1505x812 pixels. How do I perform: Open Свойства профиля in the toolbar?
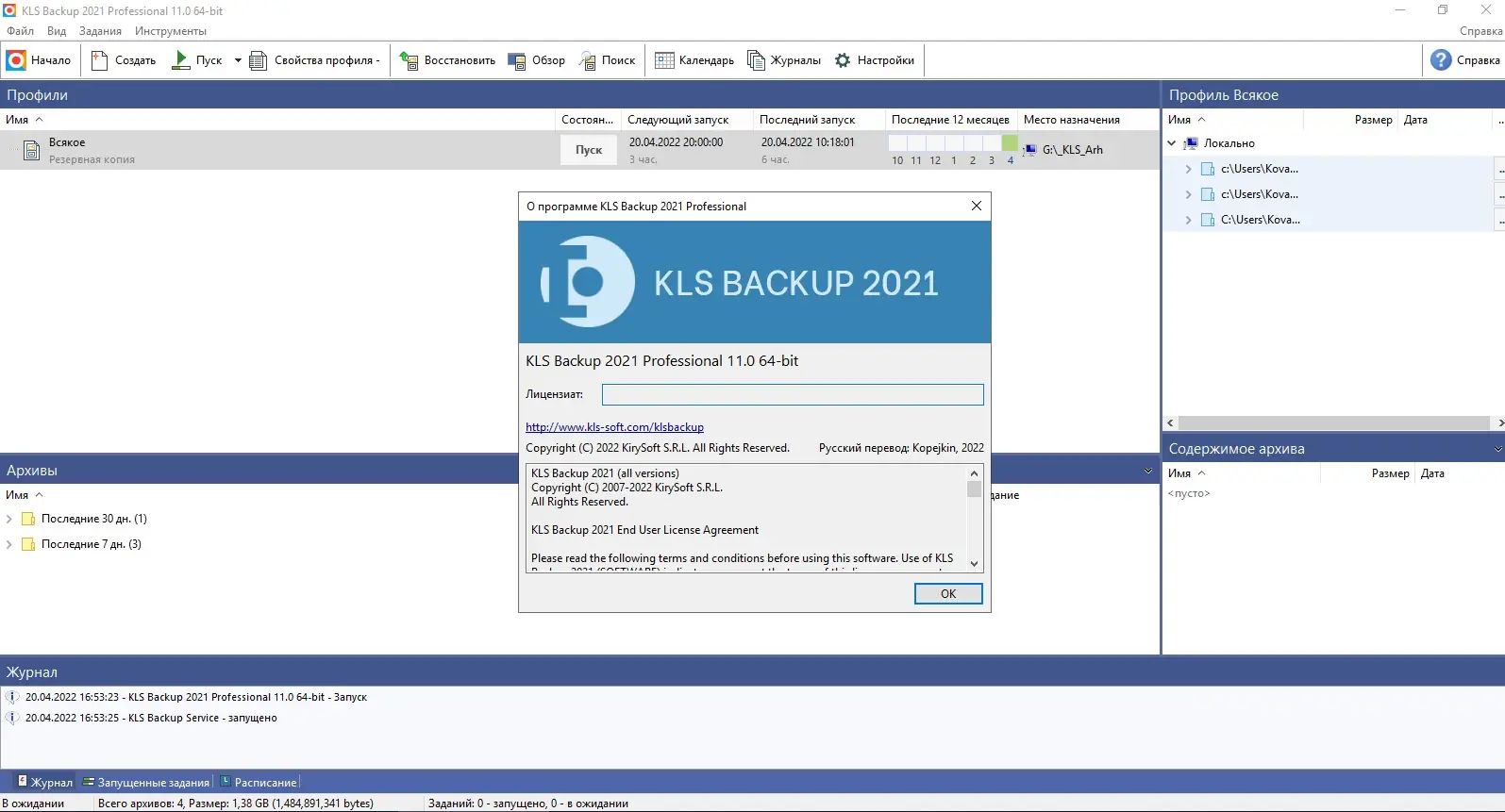[314, 60]
